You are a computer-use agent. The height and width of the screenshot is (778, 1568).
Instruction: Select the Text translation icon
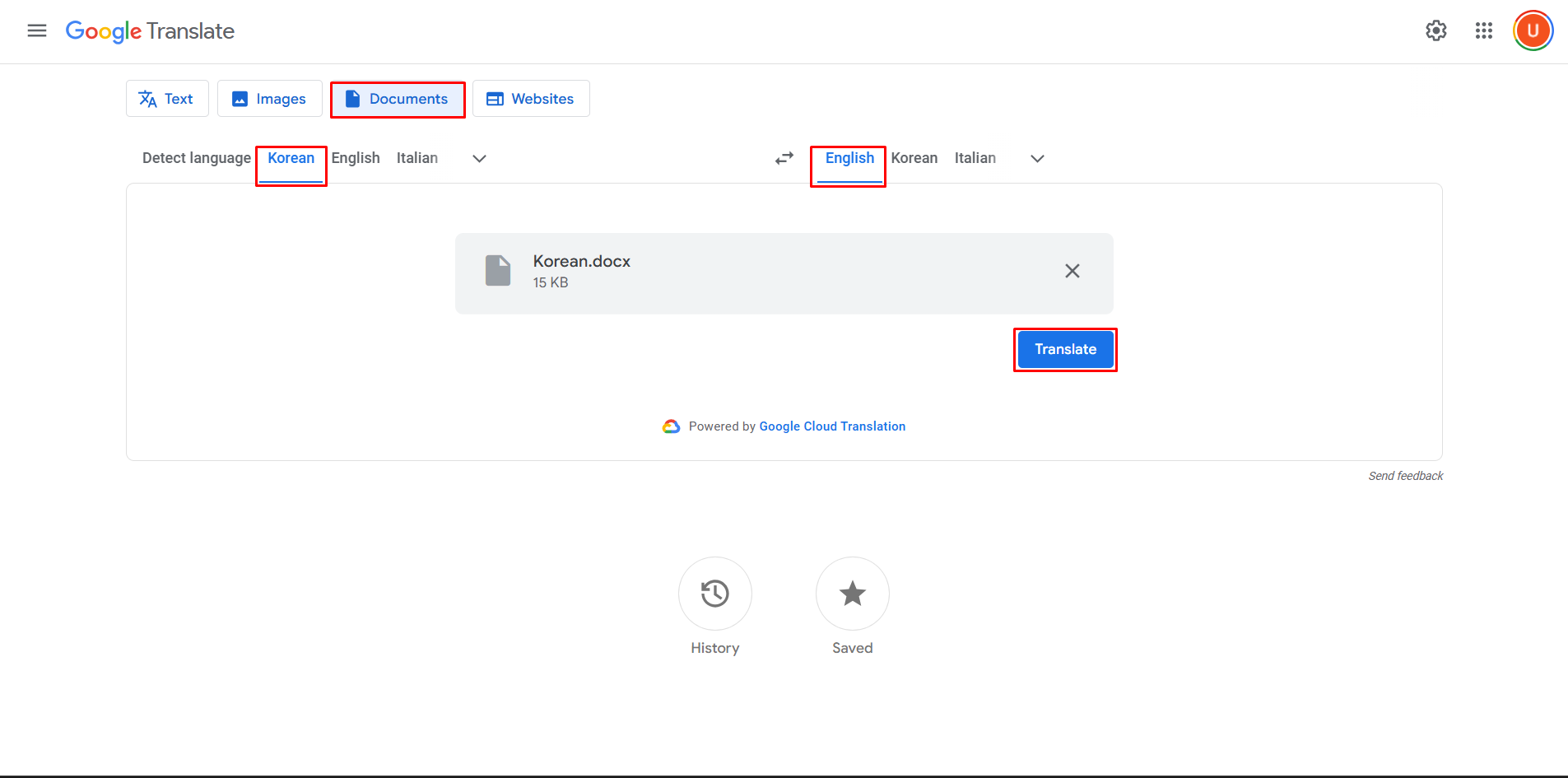point(148,98)
